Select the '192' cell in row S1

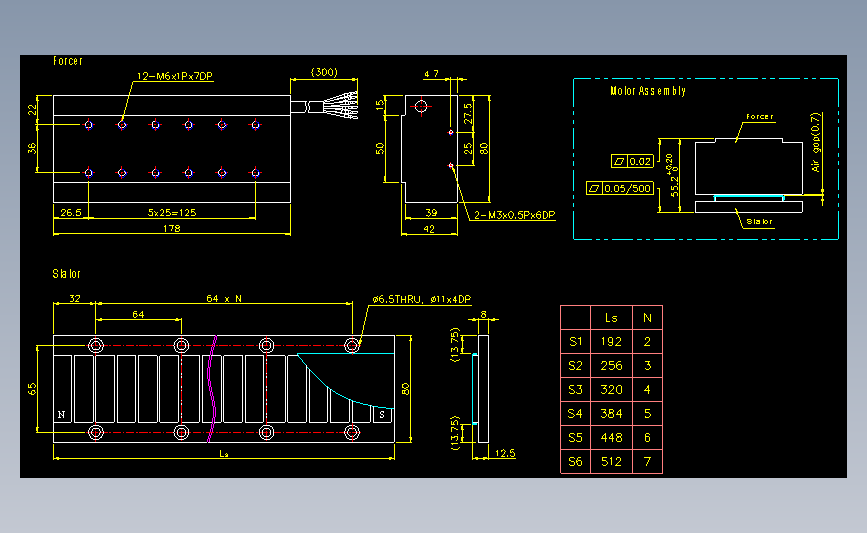coord(611,342)
